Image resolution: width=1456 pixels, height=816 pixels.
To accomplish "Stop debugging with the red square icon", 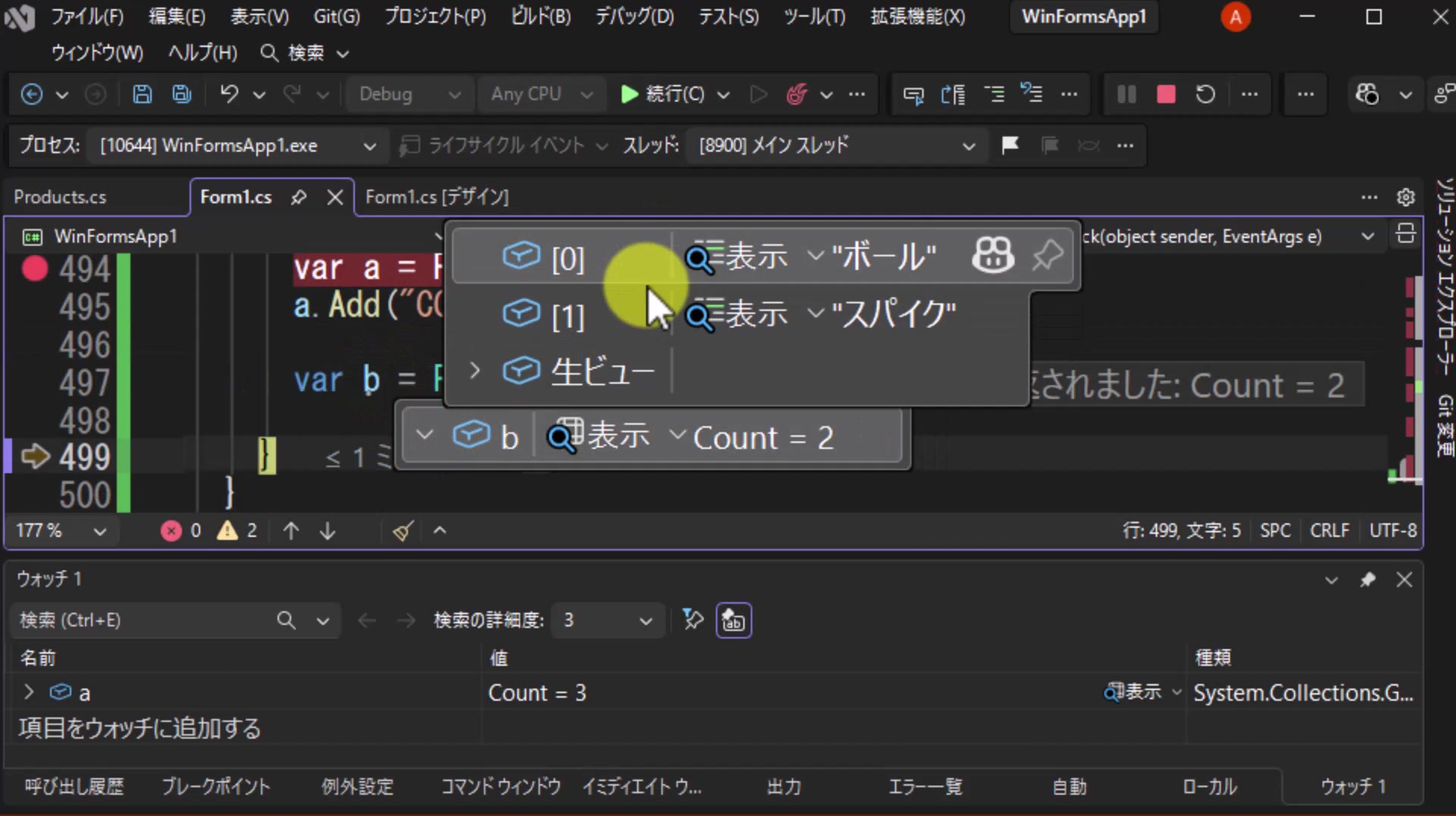I will click(x=1166, y=94).
